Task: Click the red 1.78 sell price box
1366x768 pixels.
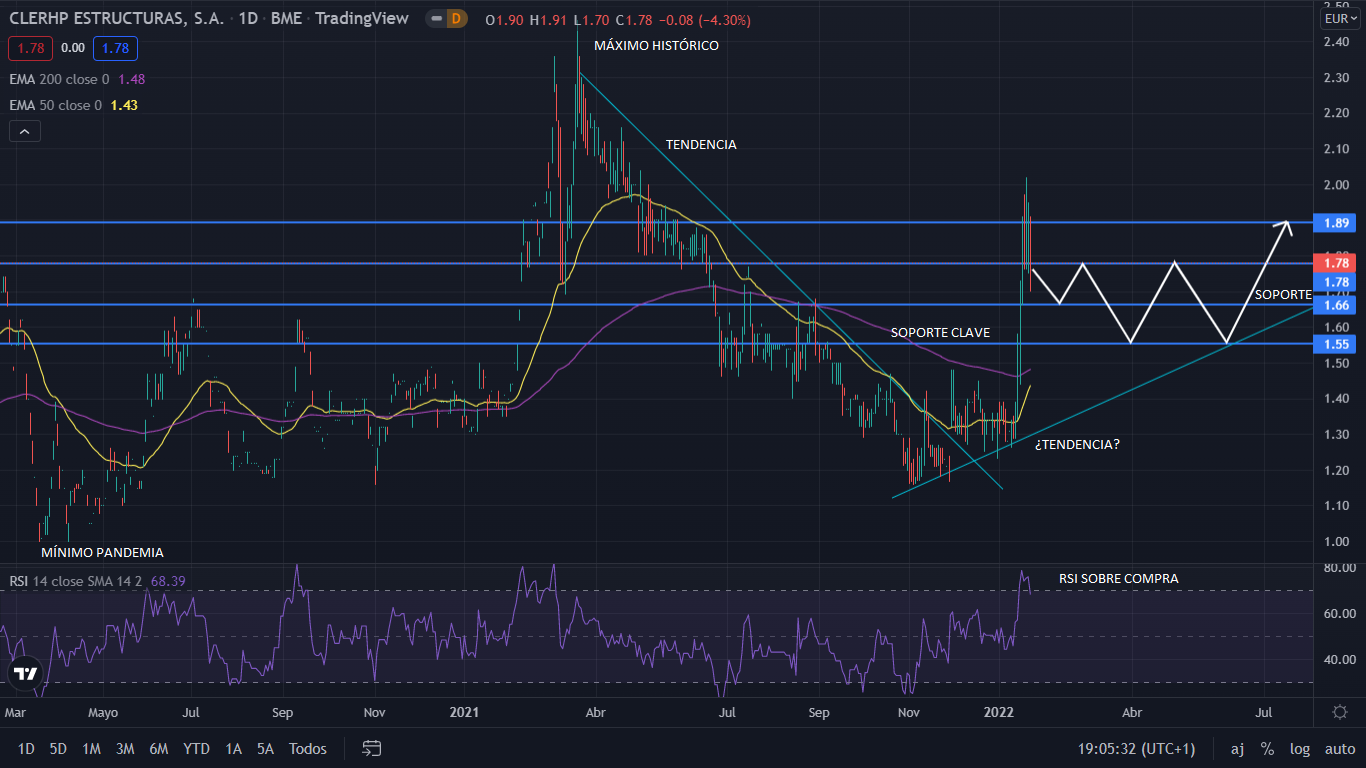Action: point(26,47)
